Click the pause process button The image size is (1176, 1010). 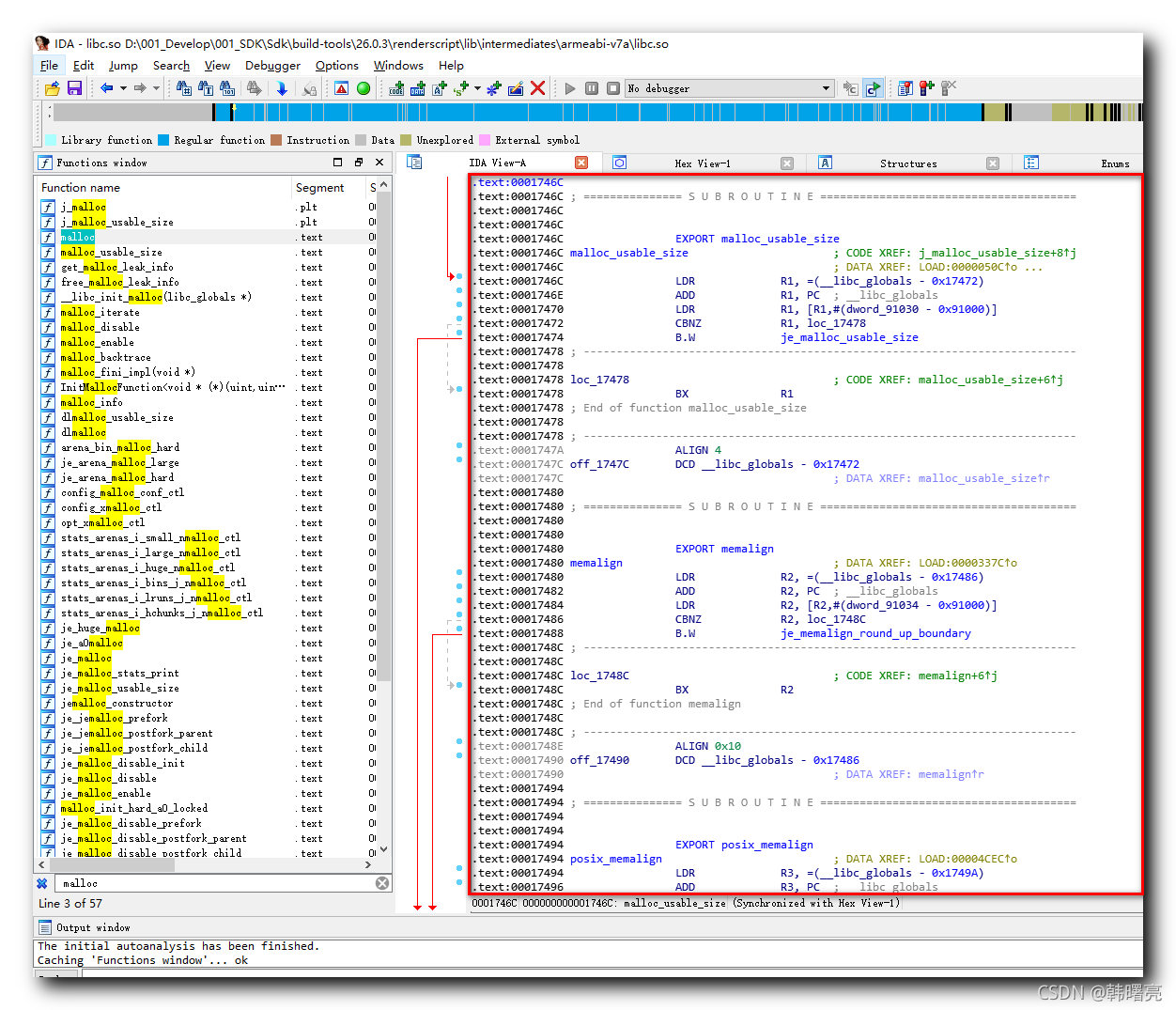pyautogui.click(x=592, y=88)
